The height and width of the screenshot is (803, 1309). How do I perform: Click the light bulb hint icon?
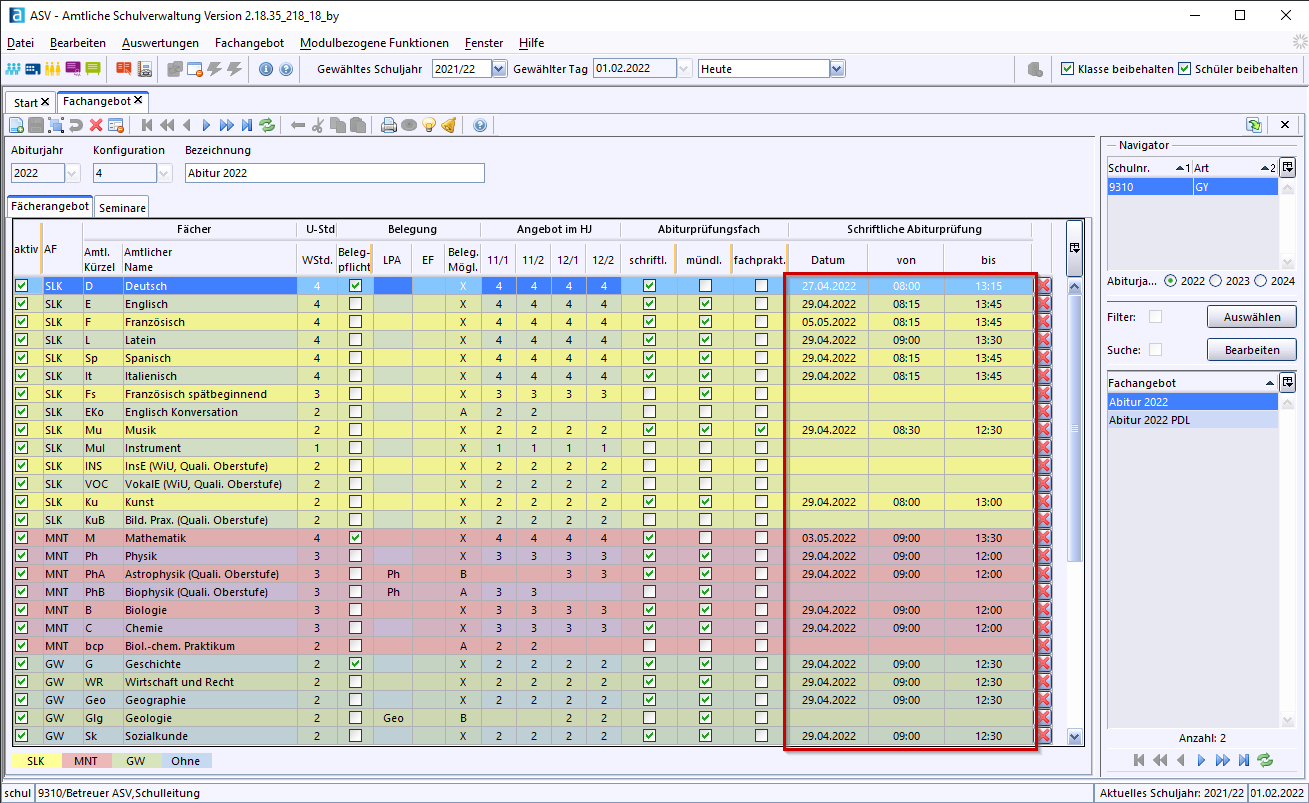(429, 125)
